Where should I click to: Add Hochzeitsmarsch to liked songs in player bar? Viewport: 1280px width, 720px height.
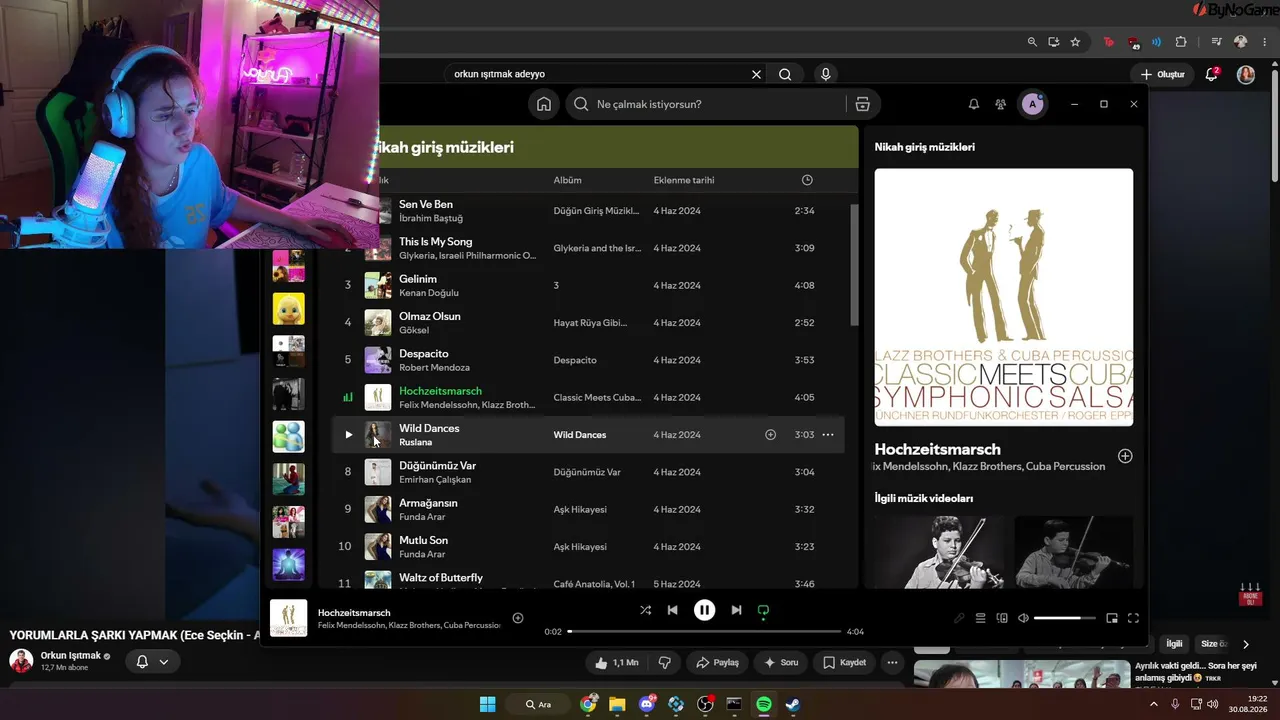tap(518, 618)
